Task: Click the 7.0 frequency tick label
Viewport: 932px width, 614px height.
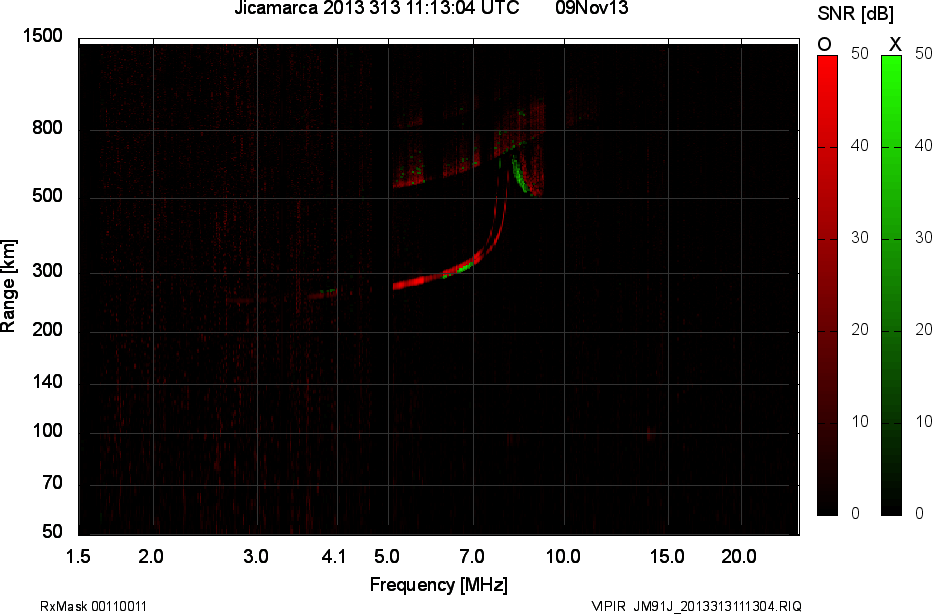Action: pos(472,557)
